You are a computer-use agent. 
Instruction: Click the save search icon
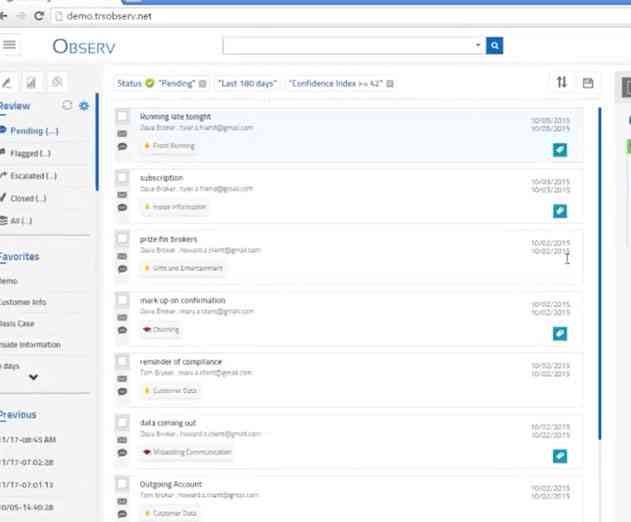tap(588, 83)
